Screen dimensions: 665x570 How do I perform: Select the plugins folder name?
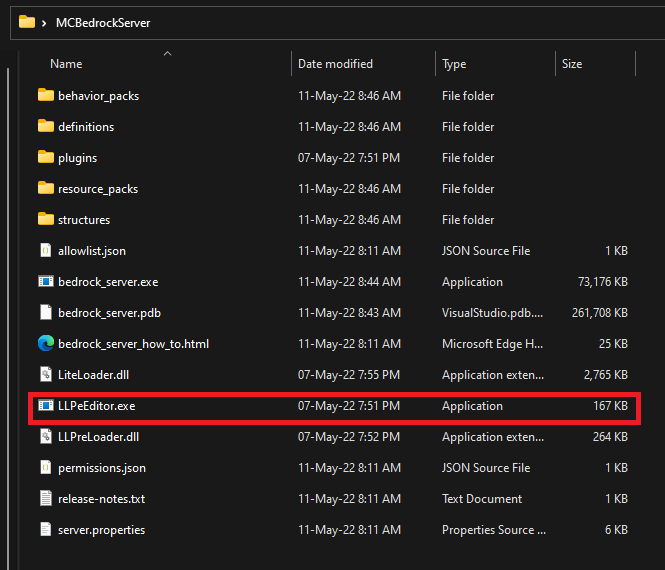pyautogui.click(x=78, y=158)
